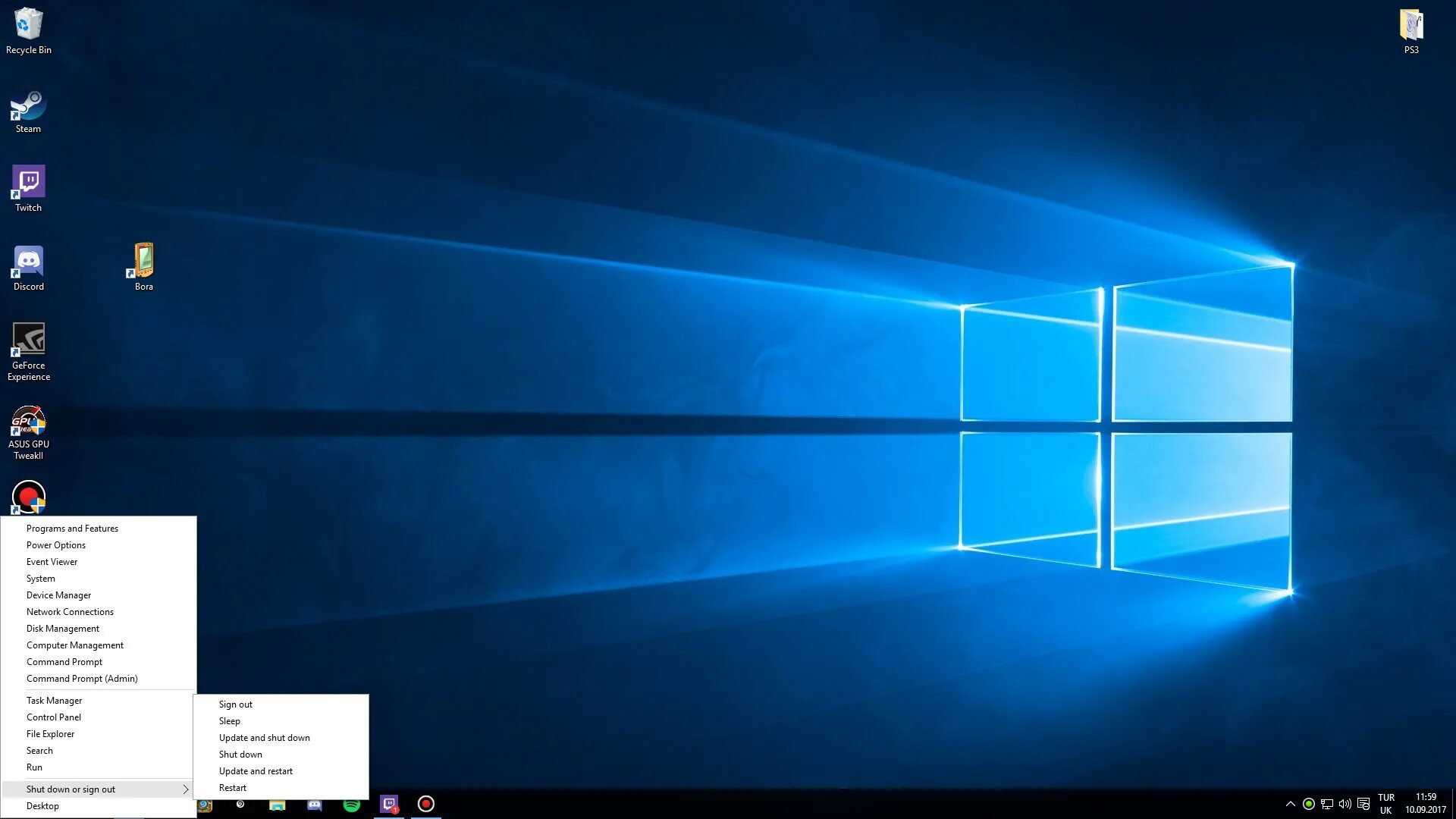This screenshot has height=819, width=1456.
Task: Select Update and shut down option
Action: point(264,737)
